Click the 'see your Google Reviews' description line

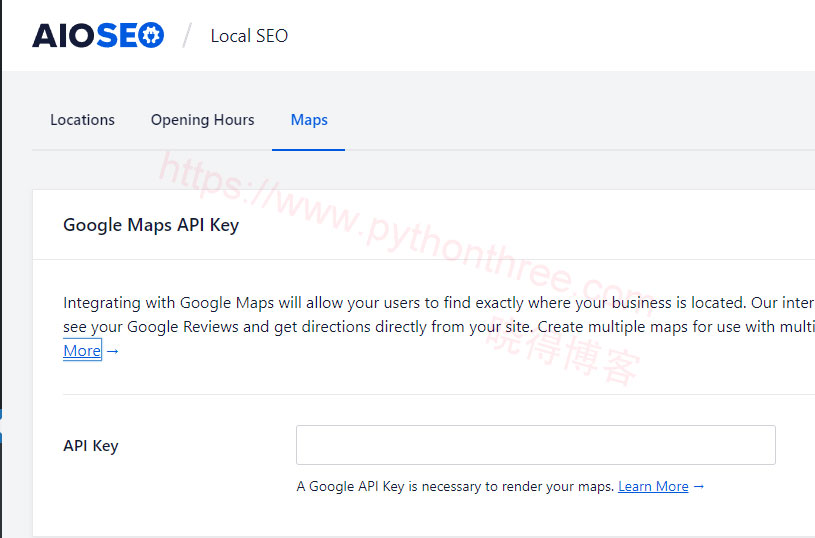click(439, 327)
